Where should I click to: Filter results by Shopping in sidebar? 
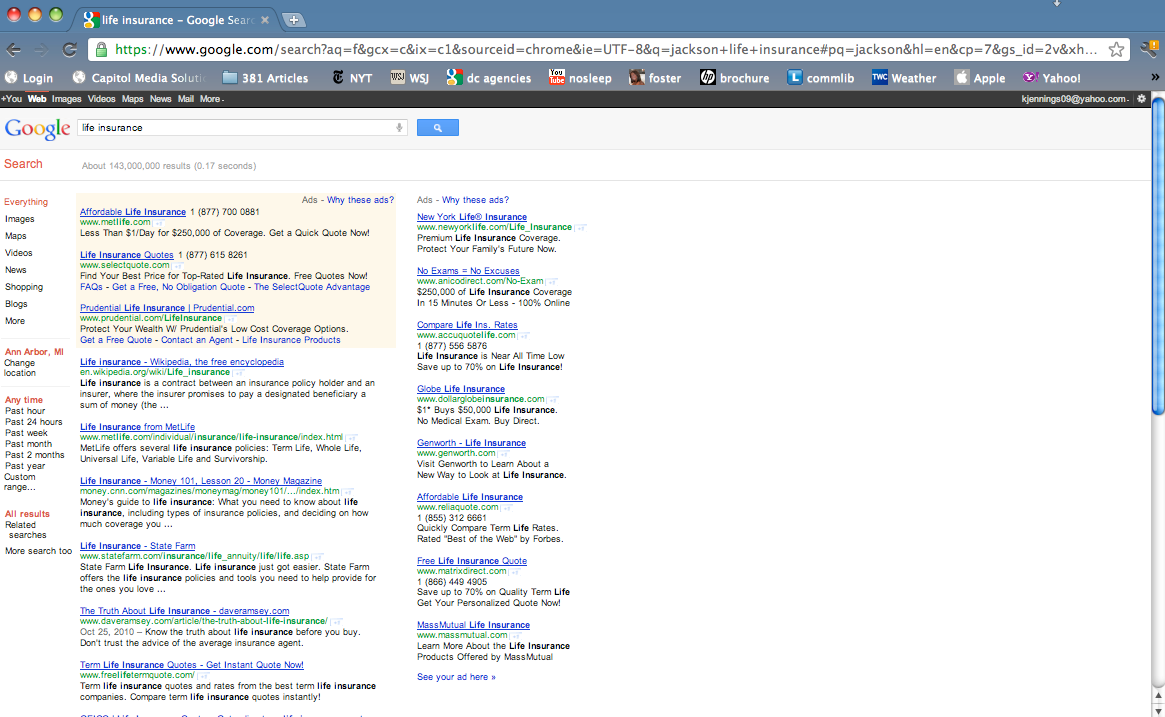point(24,287)
